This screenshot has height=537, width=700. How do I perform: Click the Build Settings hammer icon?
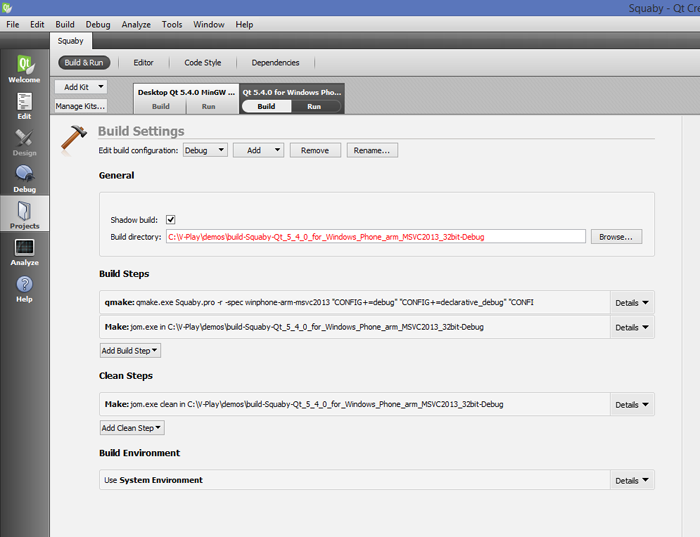coord(73,139)
